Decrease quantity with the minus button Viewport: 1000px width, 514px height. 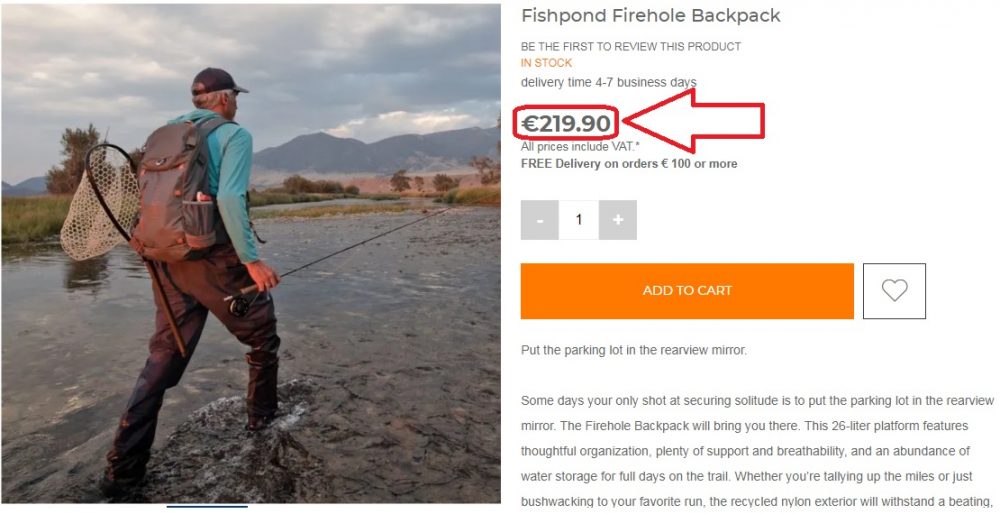click(540, 220)
